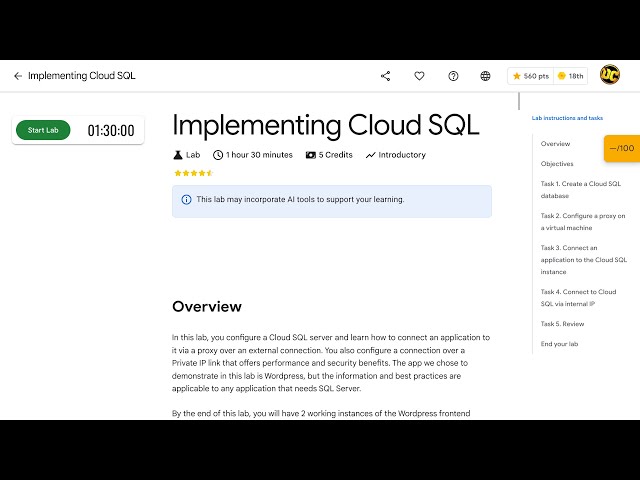Screen dimensions: 640x480
Task: Open the share icon in header
Action: 385,76
